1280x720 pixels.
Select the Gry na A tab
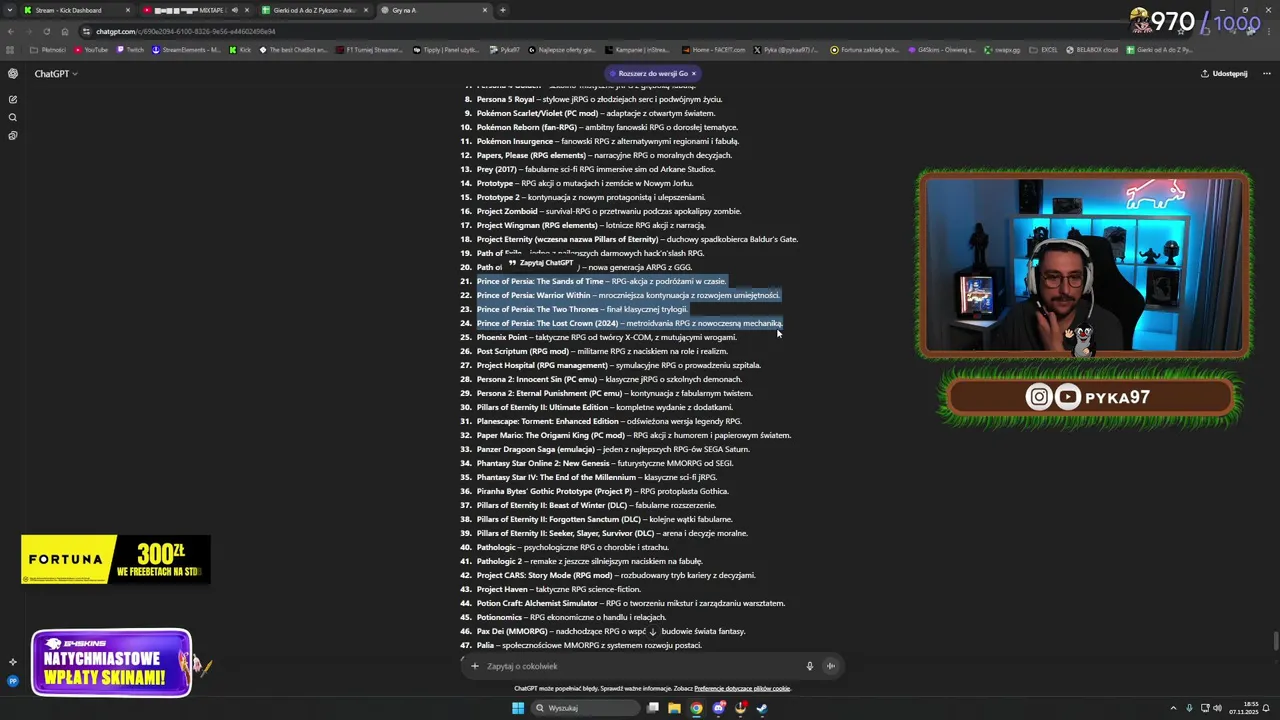pos(434,10)
